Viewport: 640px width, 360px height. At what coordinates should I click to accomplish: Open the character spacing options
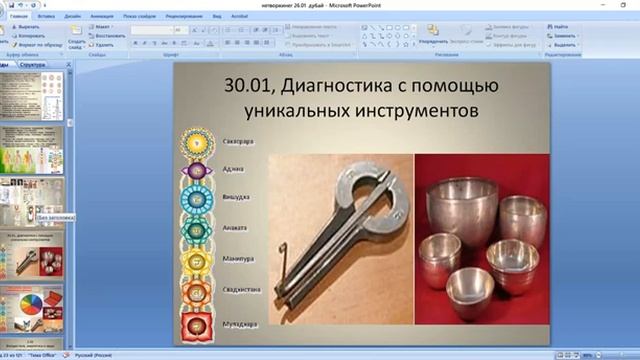[x=184, y=43]
